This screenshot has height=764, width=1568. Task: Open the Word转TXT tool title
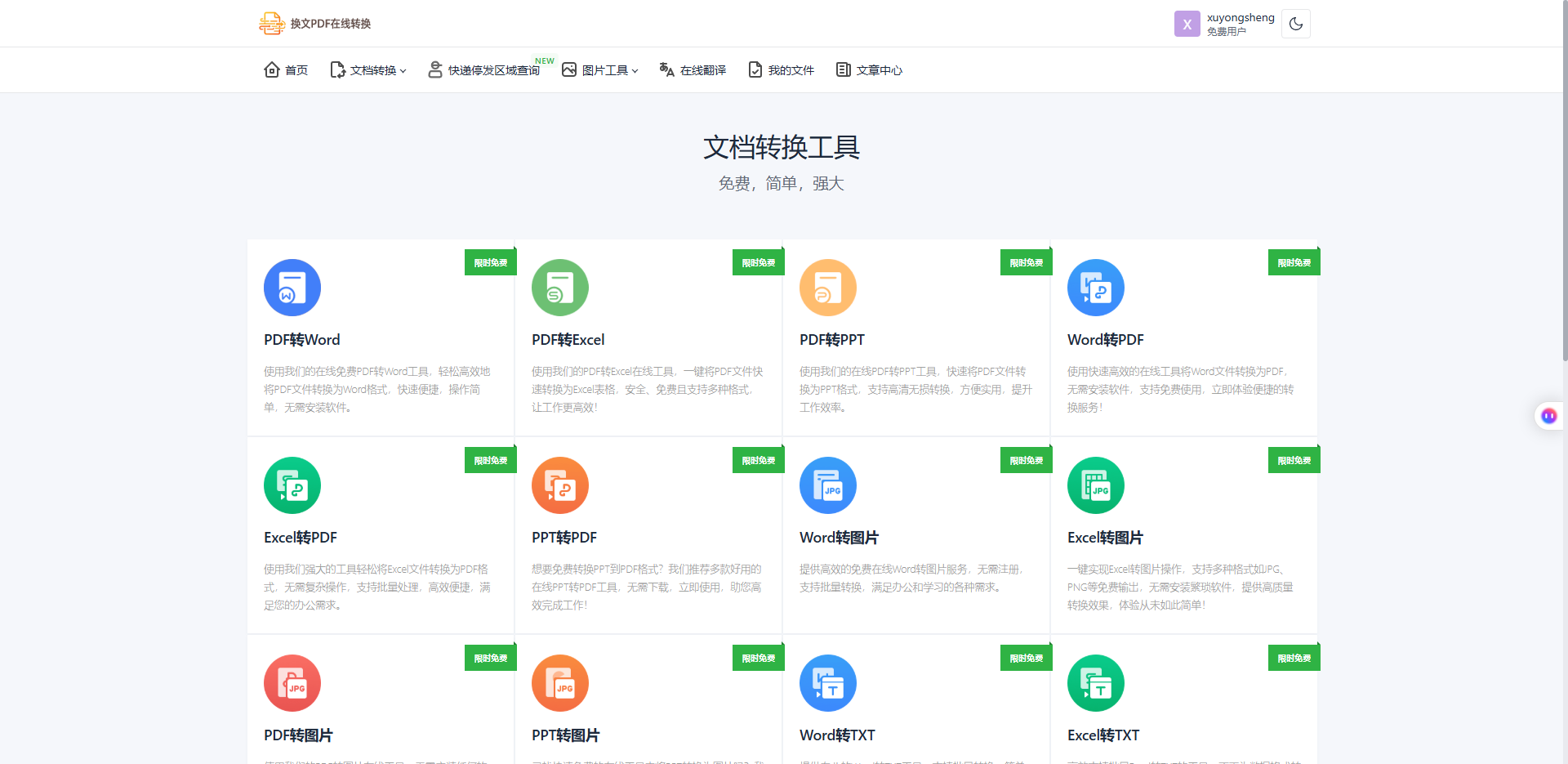tap(837, 735)
